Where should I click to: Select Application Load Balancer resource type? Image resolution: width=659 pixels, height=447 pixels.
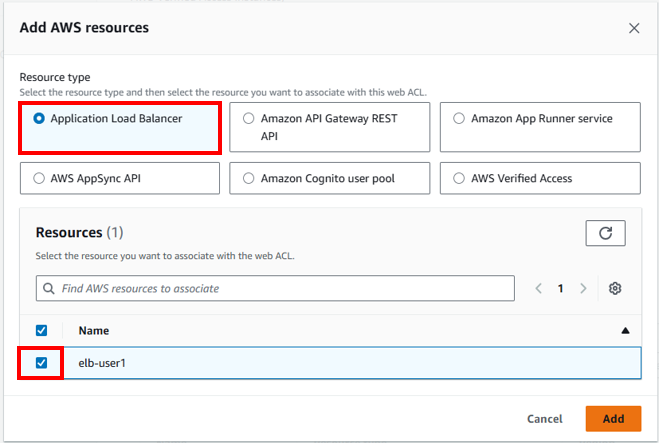120,128
